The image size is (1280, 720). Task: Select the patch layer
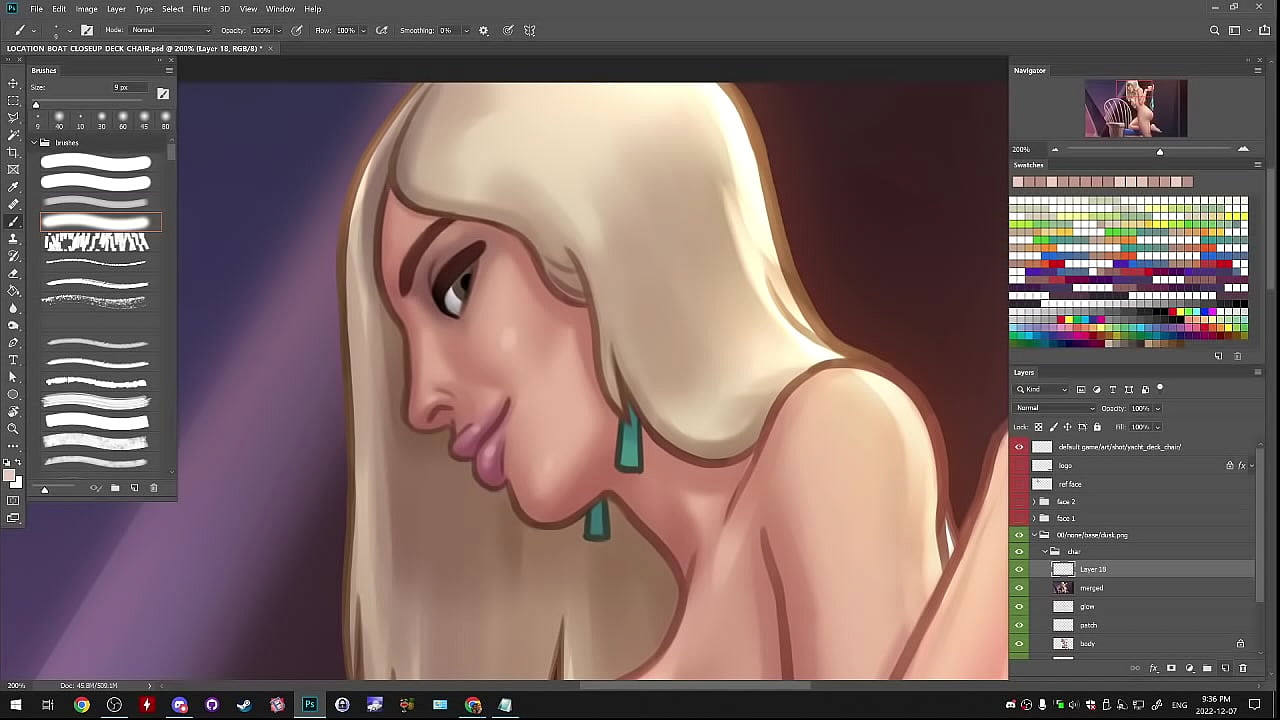point(1089,625)
